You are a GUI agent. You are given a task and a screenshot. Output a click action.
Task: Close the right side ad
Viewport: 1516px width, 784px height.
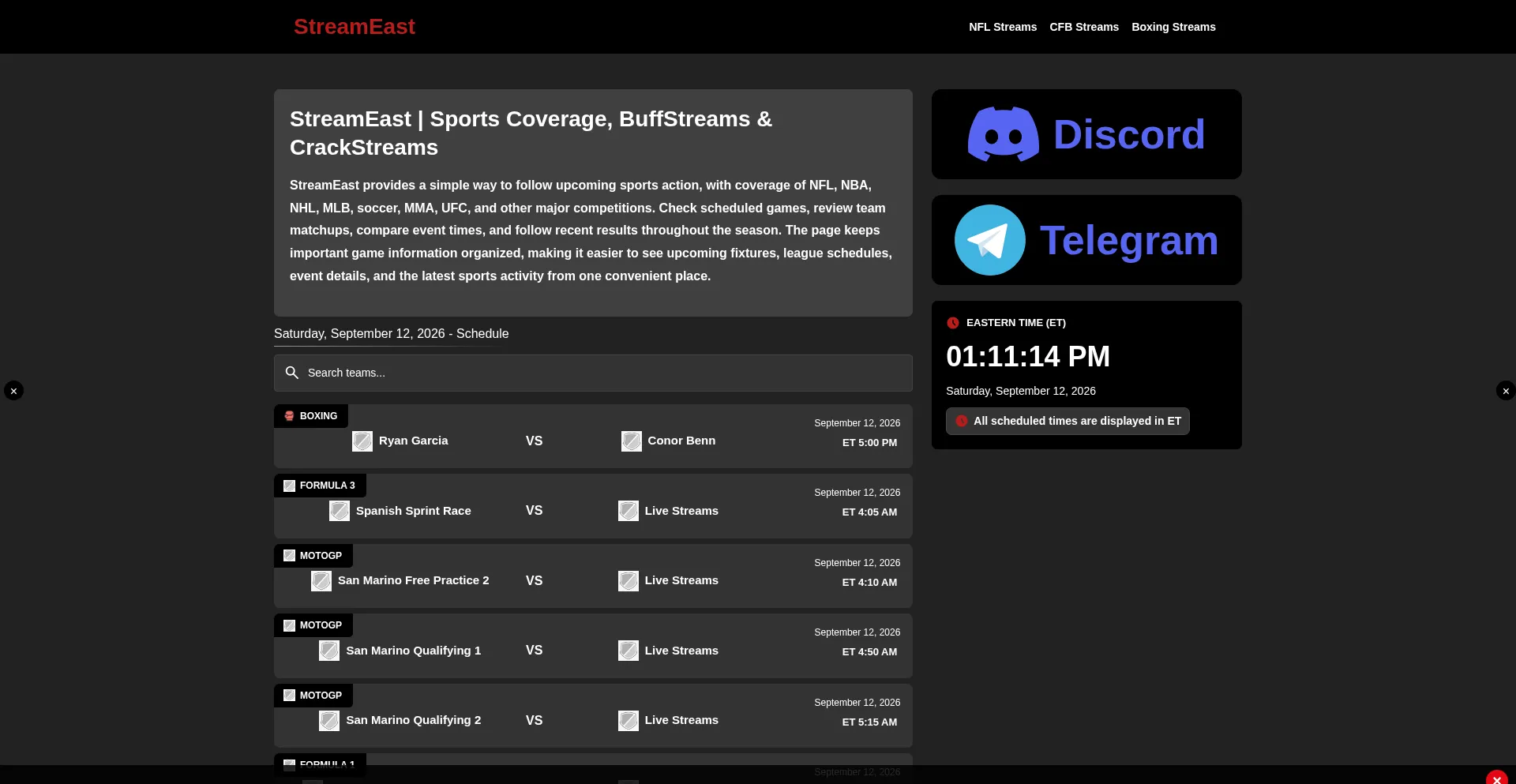click(1506, 391)
